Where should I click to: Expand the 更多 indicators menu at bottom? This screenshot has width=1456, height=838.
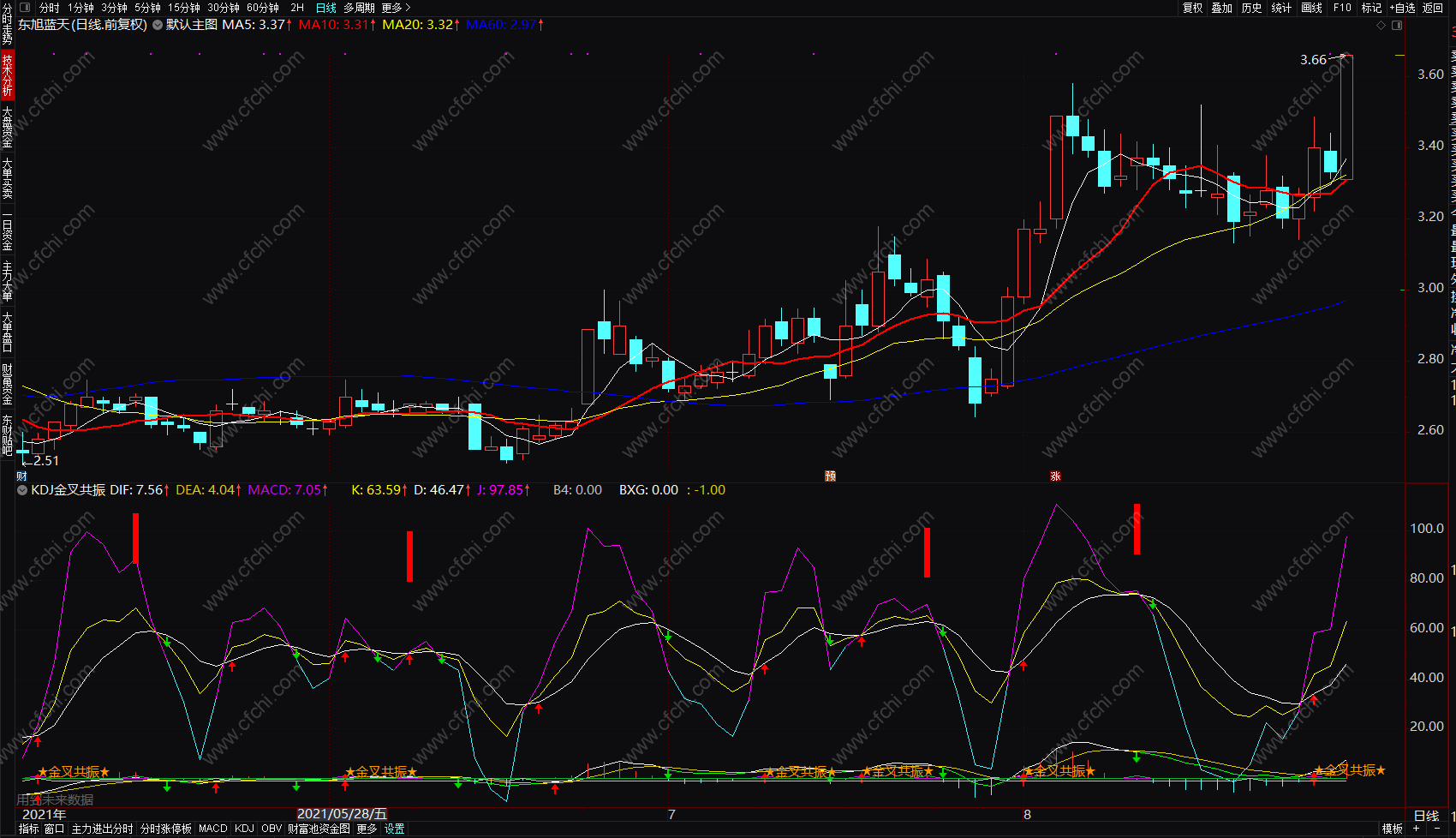(367, 829)
